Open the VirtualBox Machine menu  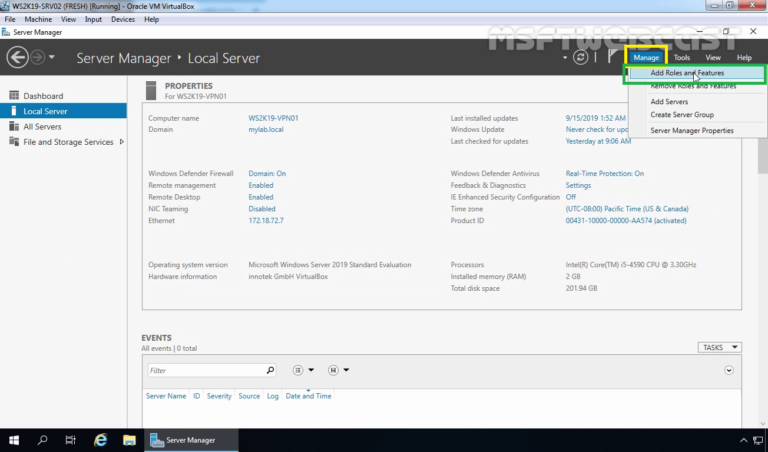[x=38, y=19]
